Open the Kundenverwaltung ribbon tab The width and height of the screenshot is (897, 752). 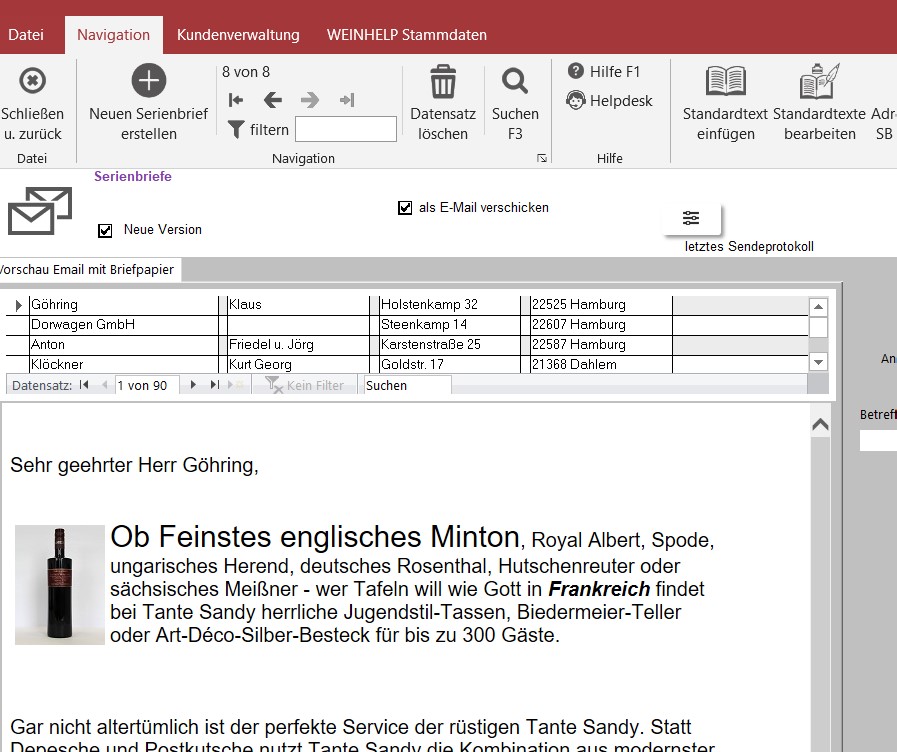(238, 35)
